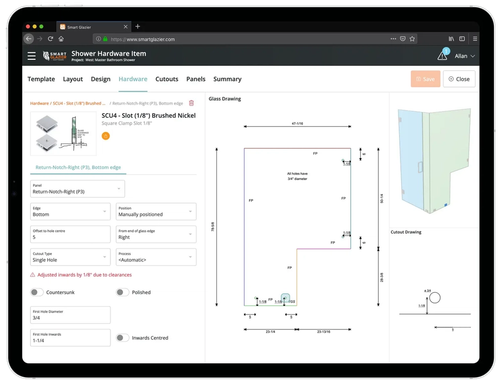Bookmark this page with star icon

tap(412, 39)
